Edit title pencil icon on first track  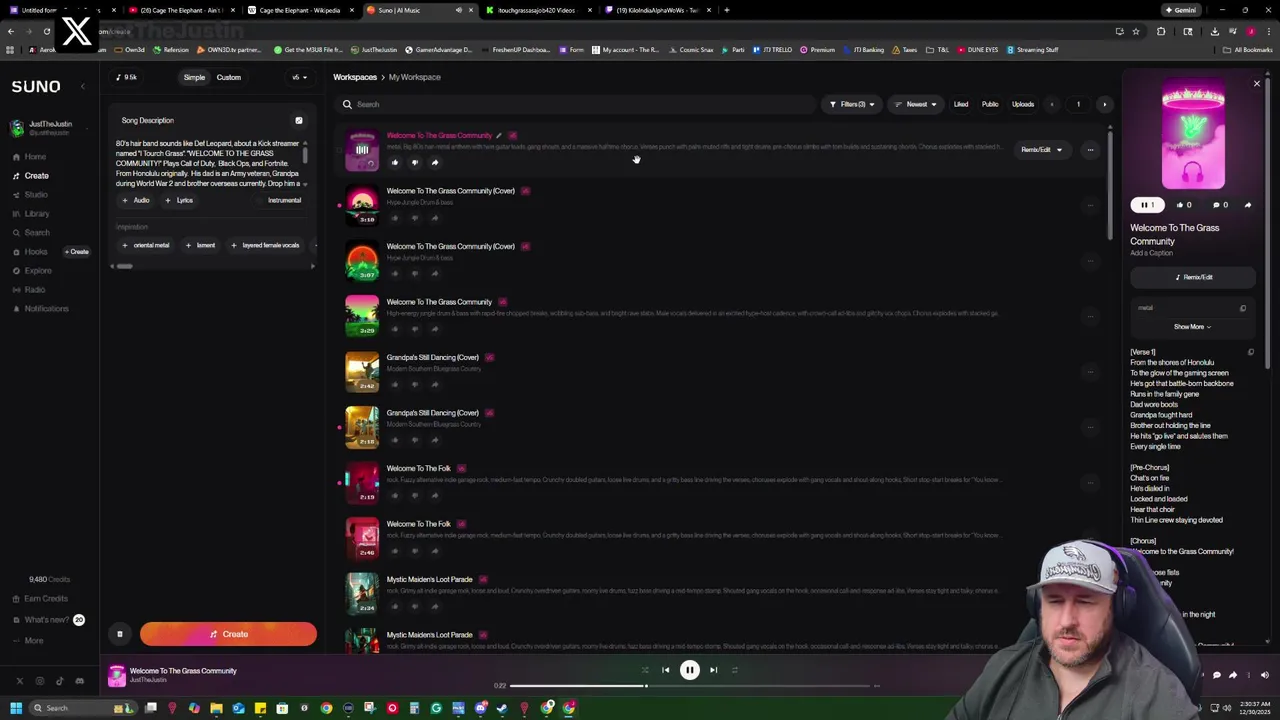pyautogui.click(x=498, y=136)
